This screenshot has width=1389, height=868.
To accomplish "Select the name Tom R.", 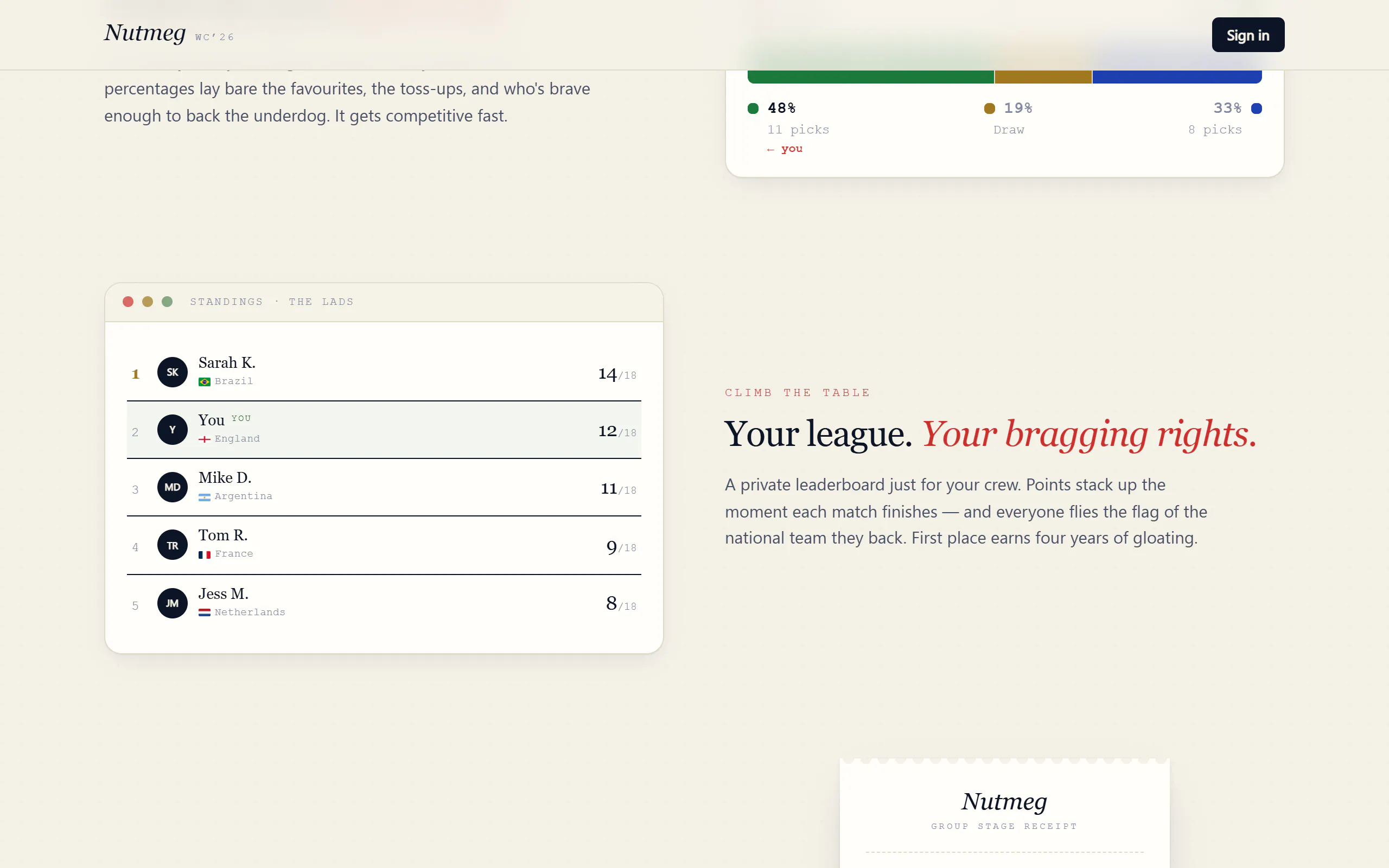I will coord(224,535).
